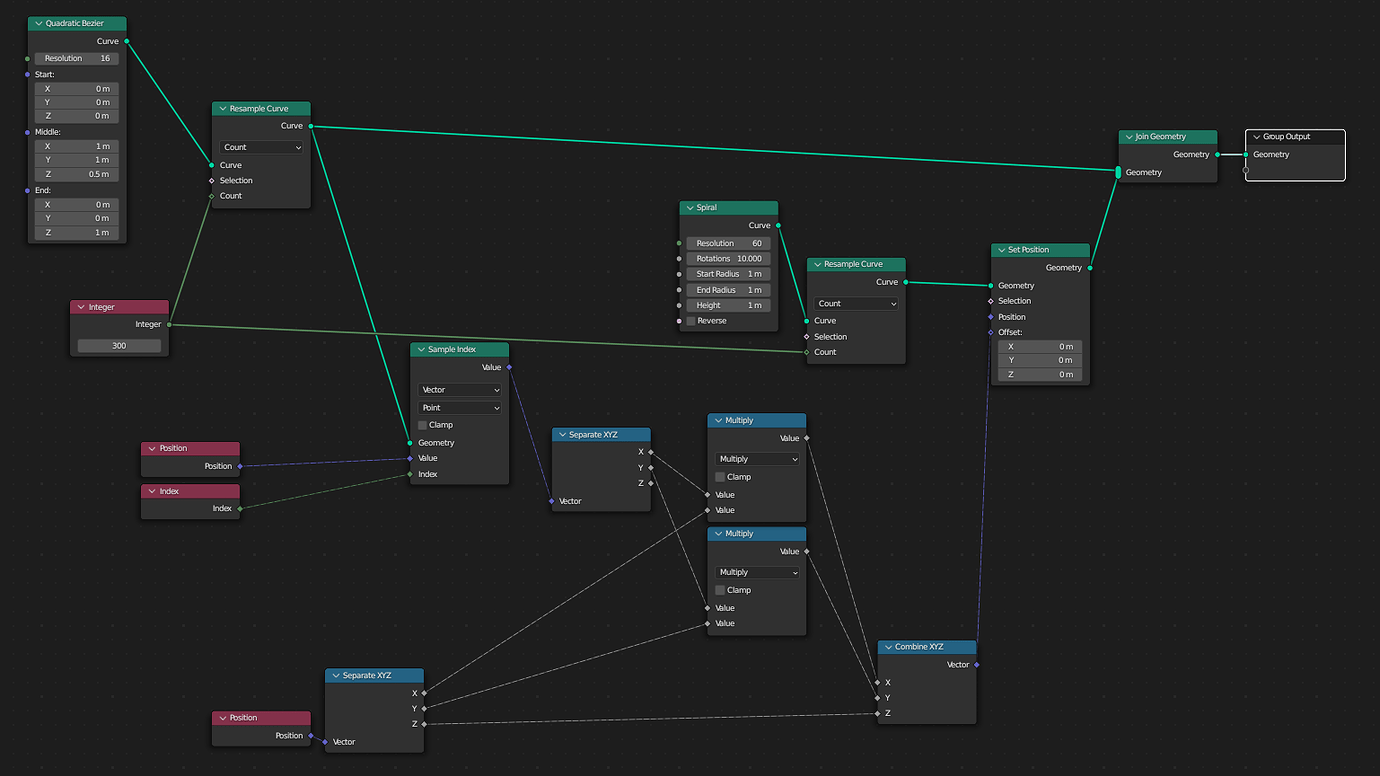
Task: Select the Set Position node title
Action: tap(1029, 250)
